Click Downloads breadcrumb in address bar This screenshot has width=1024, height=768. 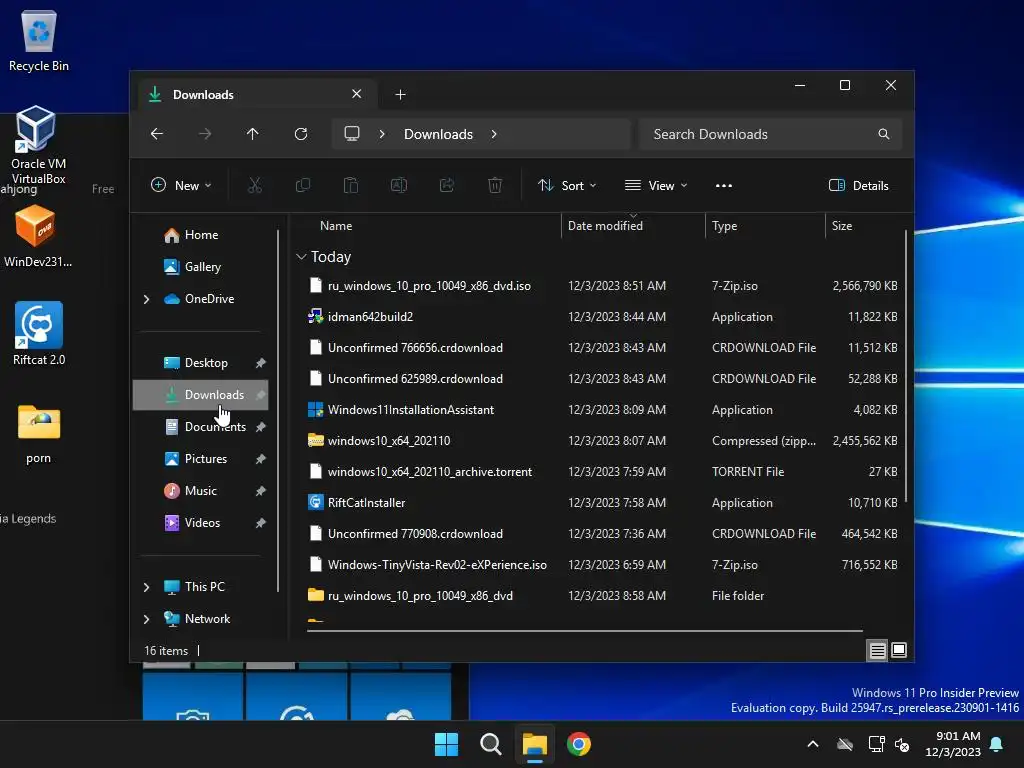[x=438, y=134]
